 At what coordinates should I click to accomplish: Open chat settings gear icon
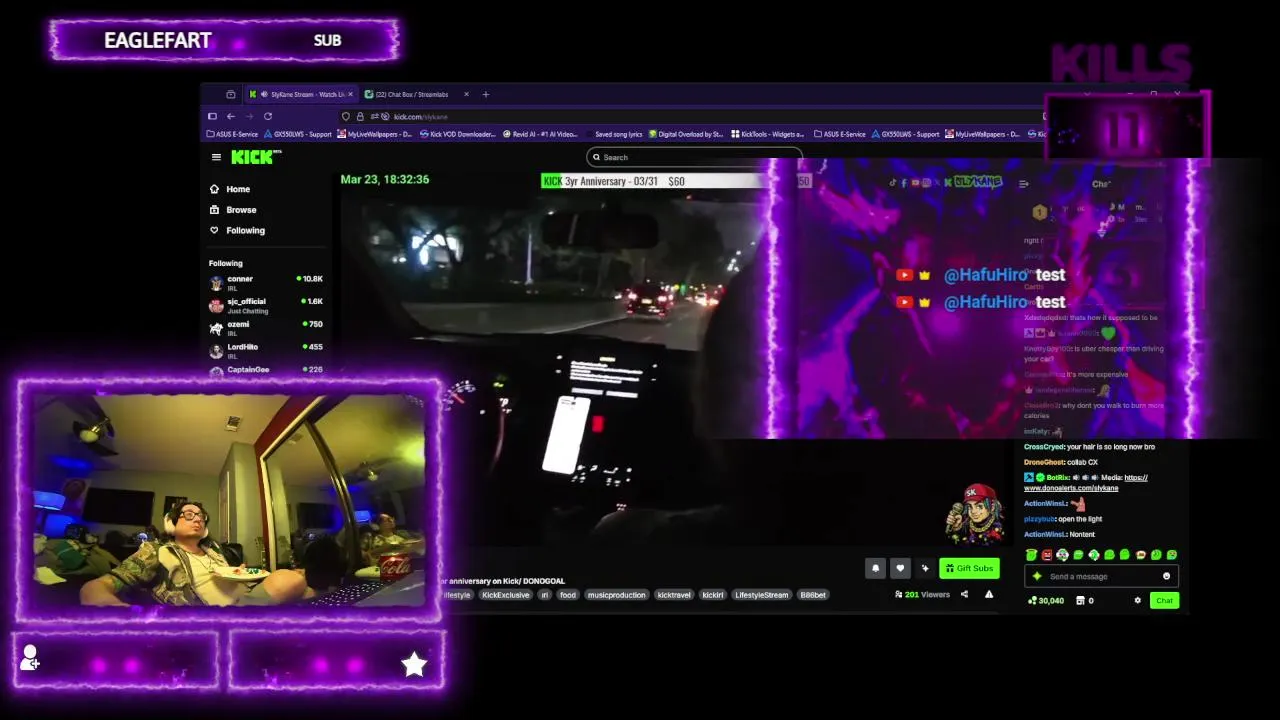[1137, 600]
